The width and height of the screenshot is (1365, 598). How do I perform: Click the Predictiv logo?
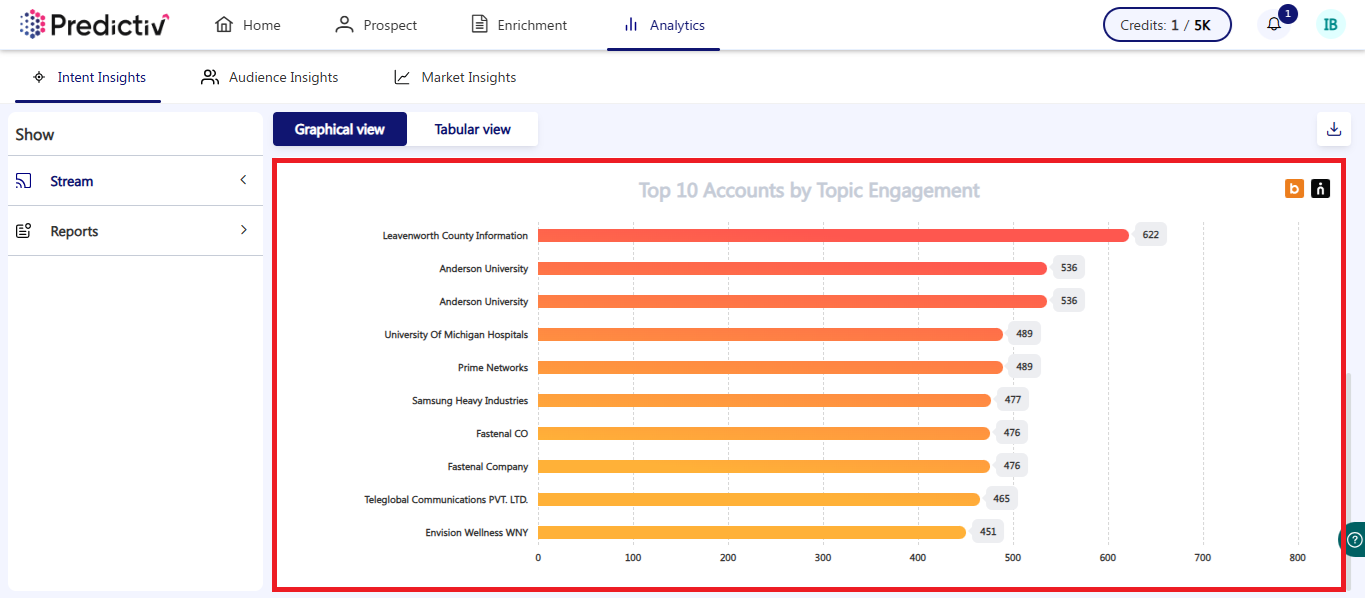pos(94,24)
